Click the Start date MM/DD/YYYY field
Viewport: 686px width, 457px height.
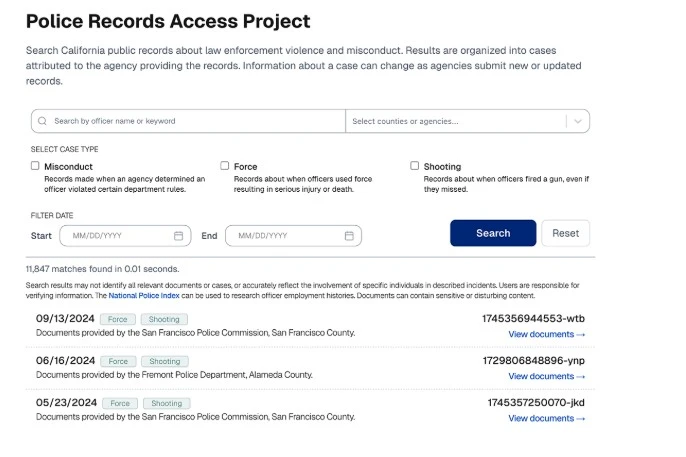(125, 236)
